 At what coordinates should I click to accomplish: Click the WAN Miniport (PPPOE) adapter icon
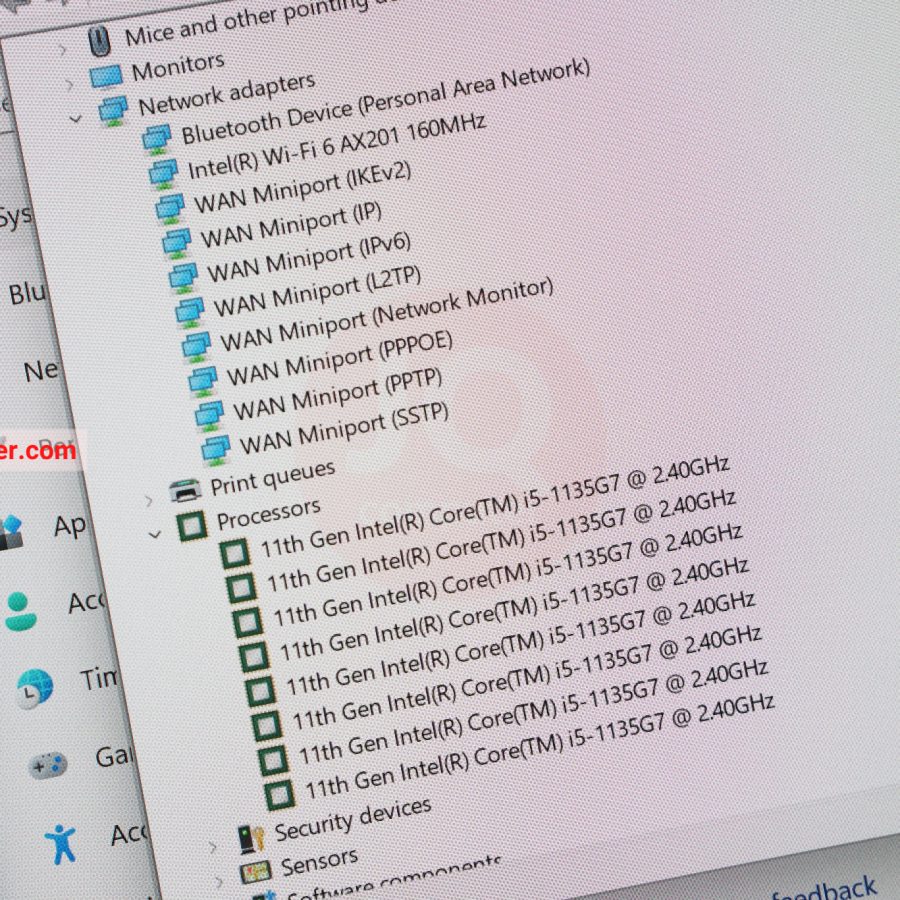pos(203,381)
